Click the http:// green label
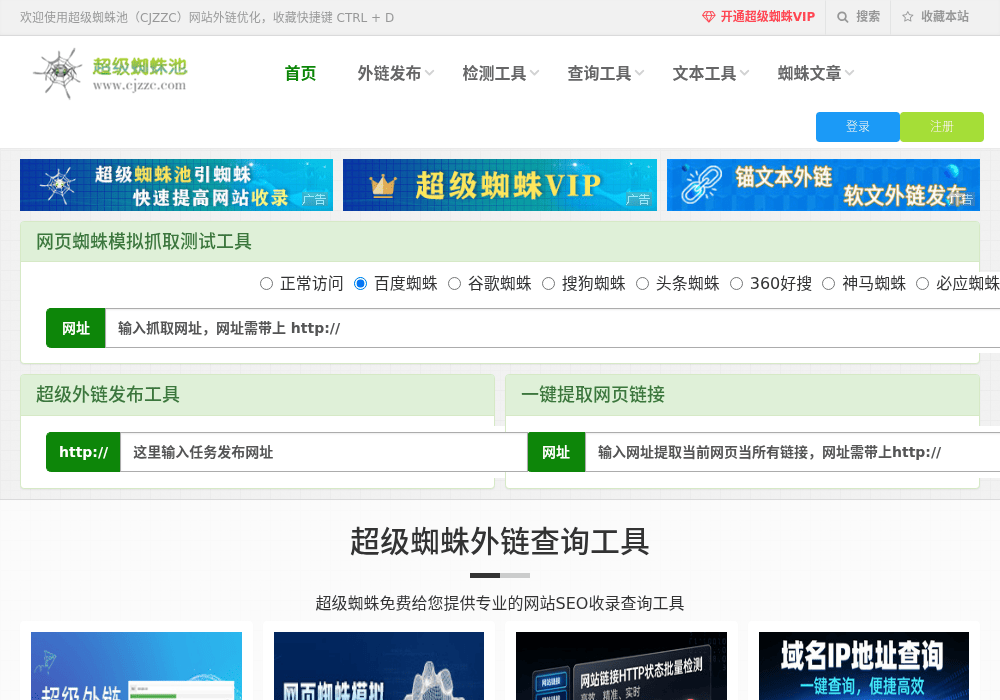The image size is (1000, 700). tap(84, 452)
